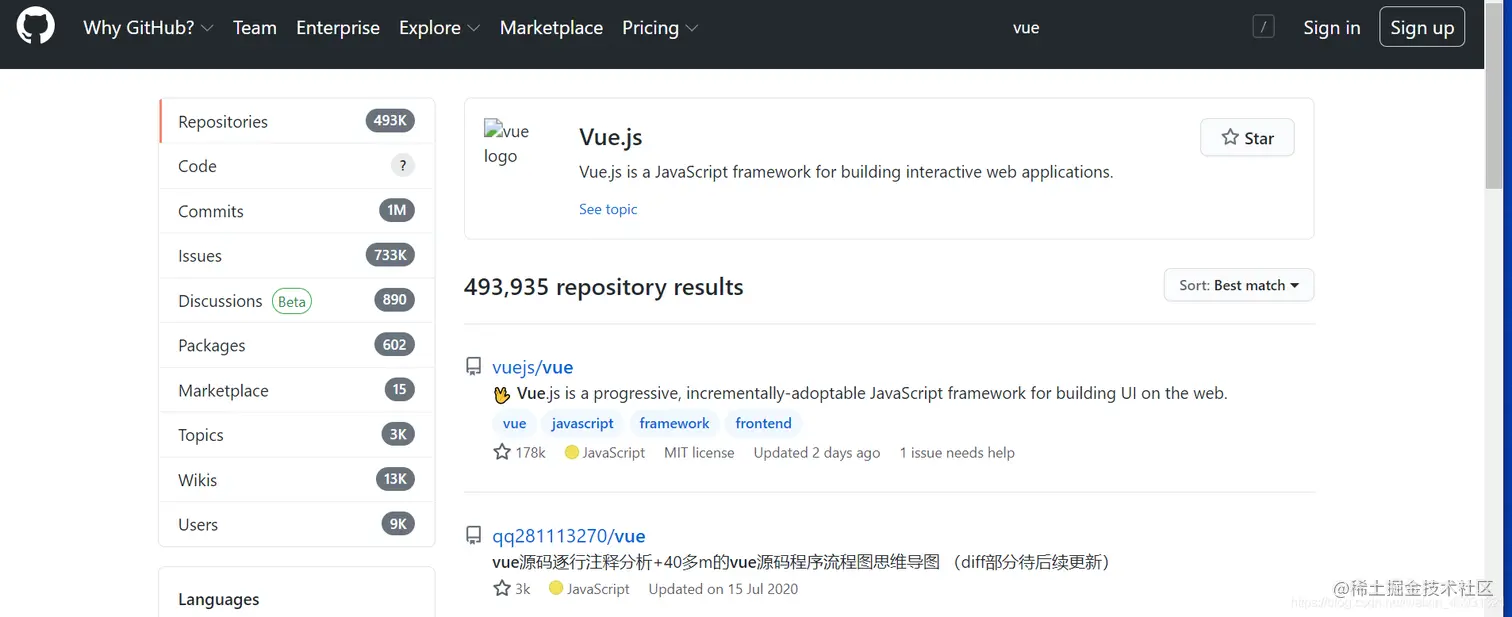
Task: Click the page vertical scrollbar thumb
Action: click(x=1494, y=94)
